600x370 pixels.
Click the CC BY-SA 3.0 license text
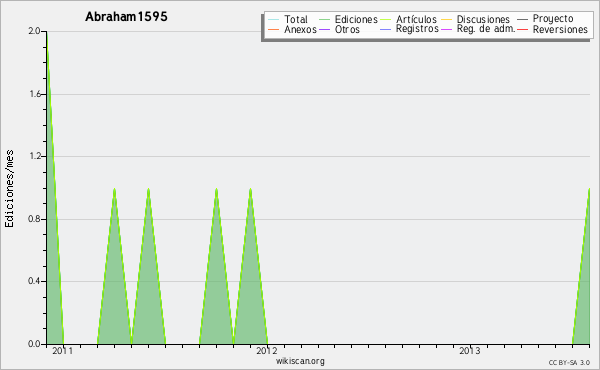(x=569, y=363)
